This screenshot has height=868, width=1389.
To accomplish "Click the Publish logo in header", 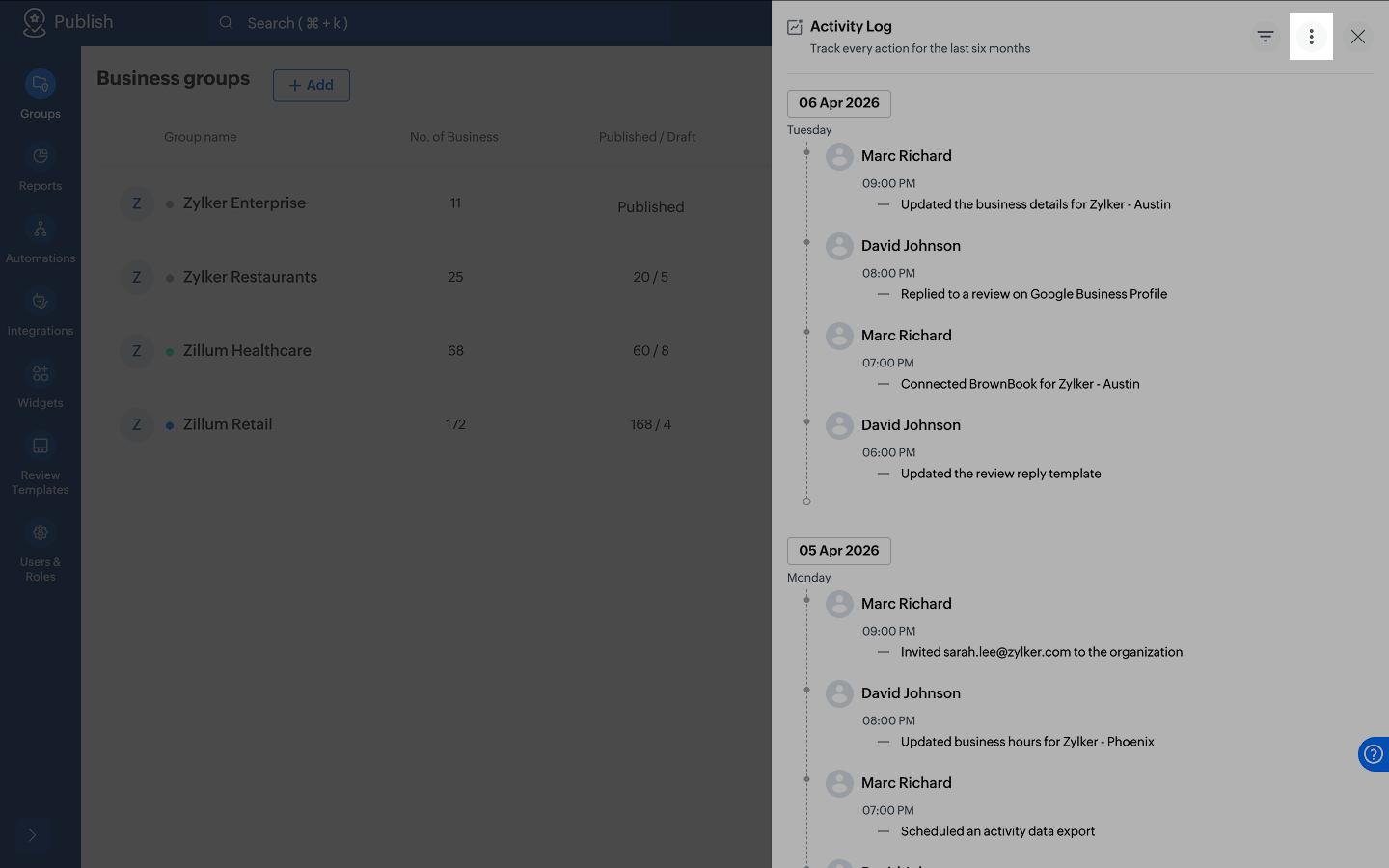I will (x=68, y=22).
